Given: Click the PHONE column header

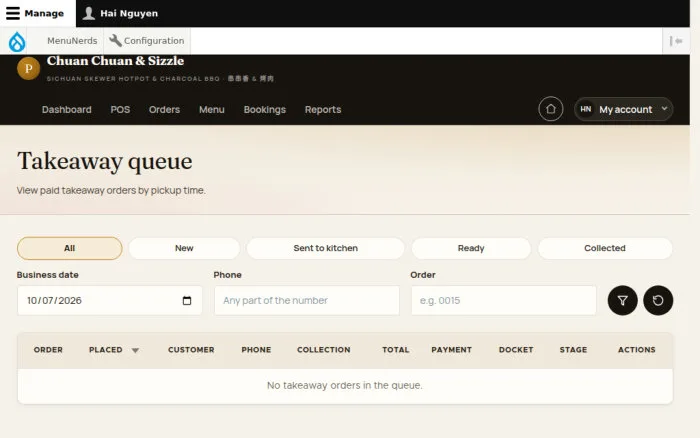Looking at the screenshot, I should [256, 350].
